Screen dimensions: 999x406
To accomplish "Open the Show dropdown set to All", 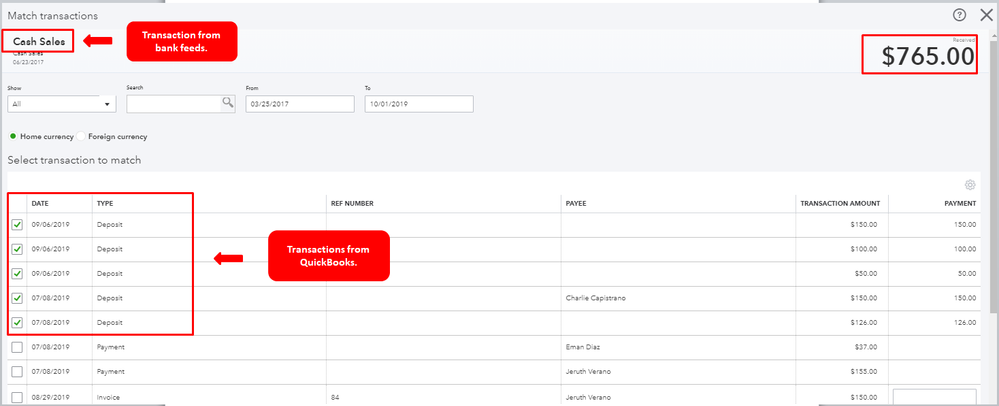I will (x=62, y=104).
